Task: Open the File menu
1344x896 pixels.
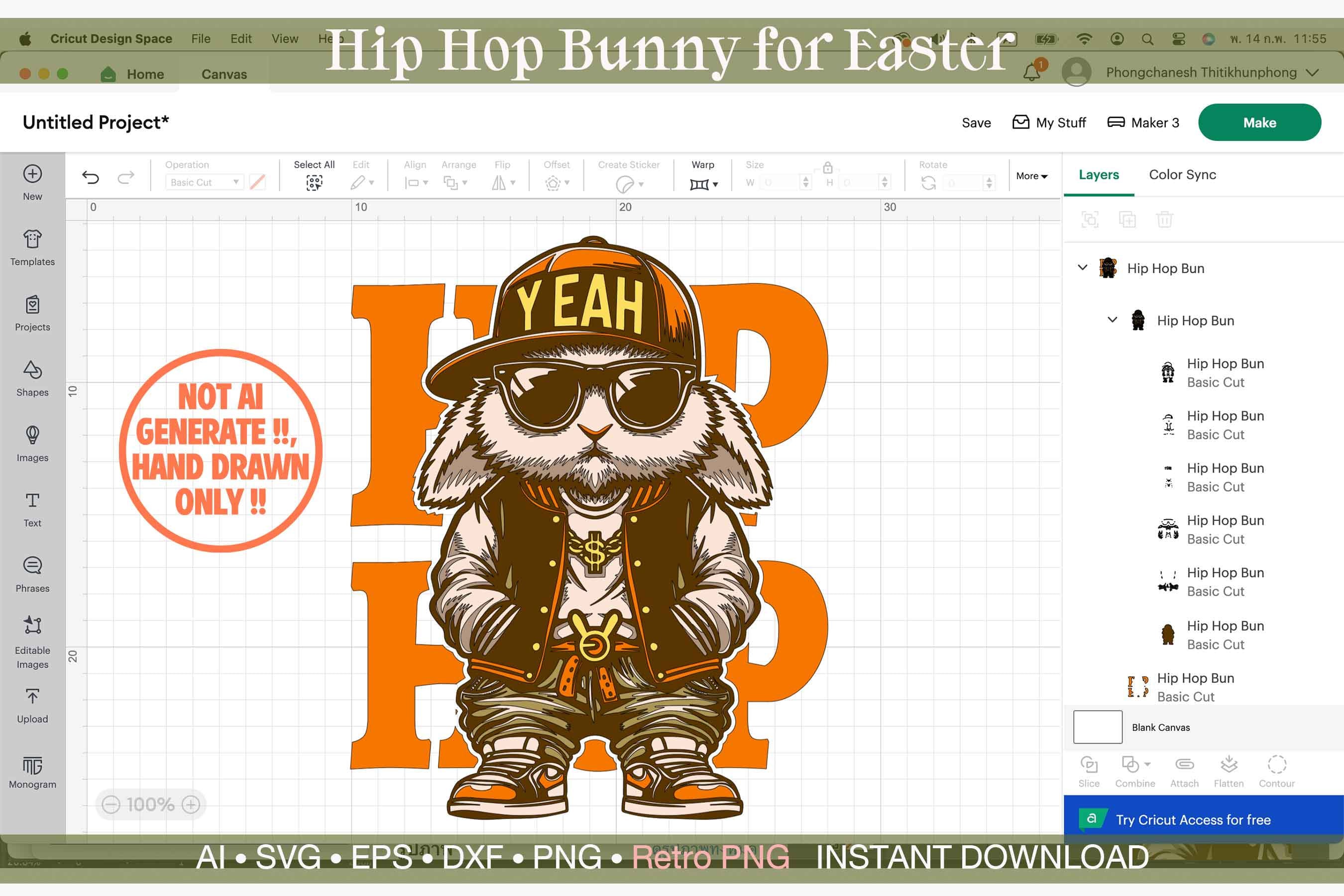Action: point(200,38)
